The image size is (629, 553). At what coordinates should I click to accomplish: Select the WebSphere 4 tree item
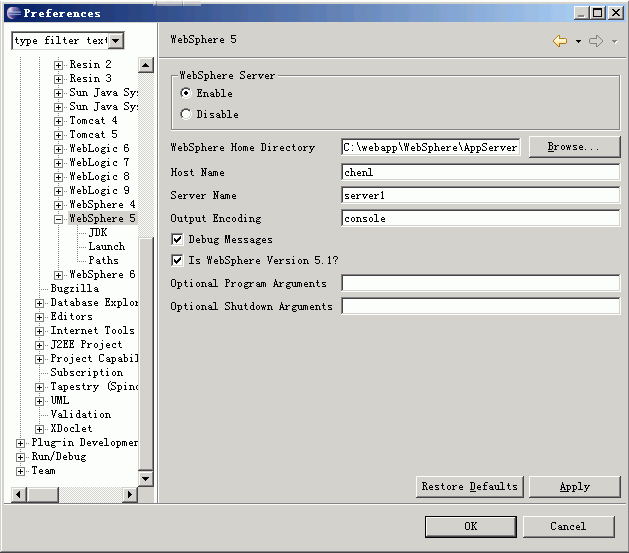click(x=102, y=205)
